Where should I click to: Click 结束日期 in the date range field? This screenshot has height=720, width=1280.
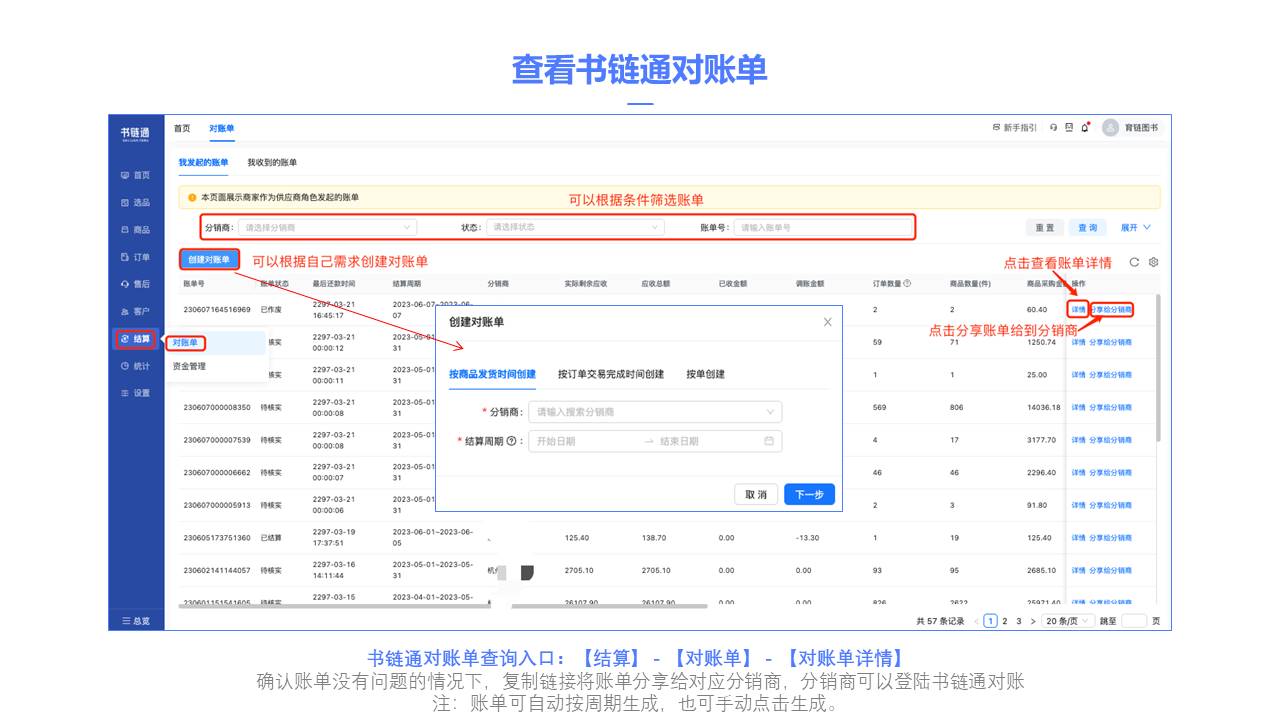[x=679, y=441]
